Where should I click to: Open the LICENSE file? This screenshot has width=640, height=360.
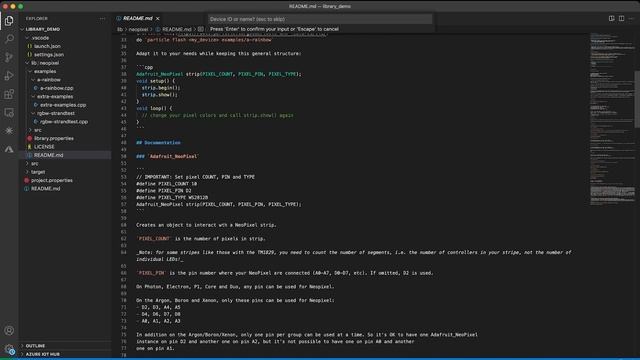click(44, 147)
